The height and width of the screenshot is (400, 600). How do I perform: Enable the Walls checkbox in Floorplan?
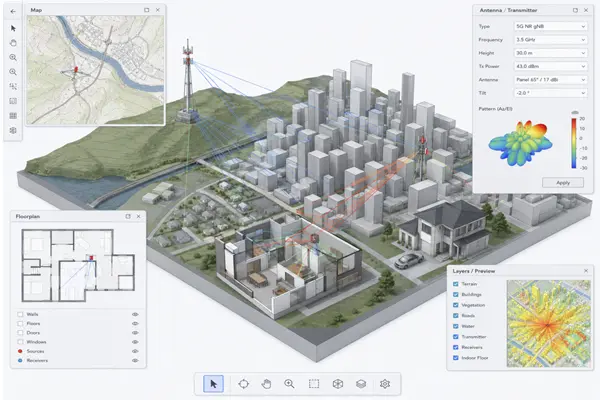(20, 314)
